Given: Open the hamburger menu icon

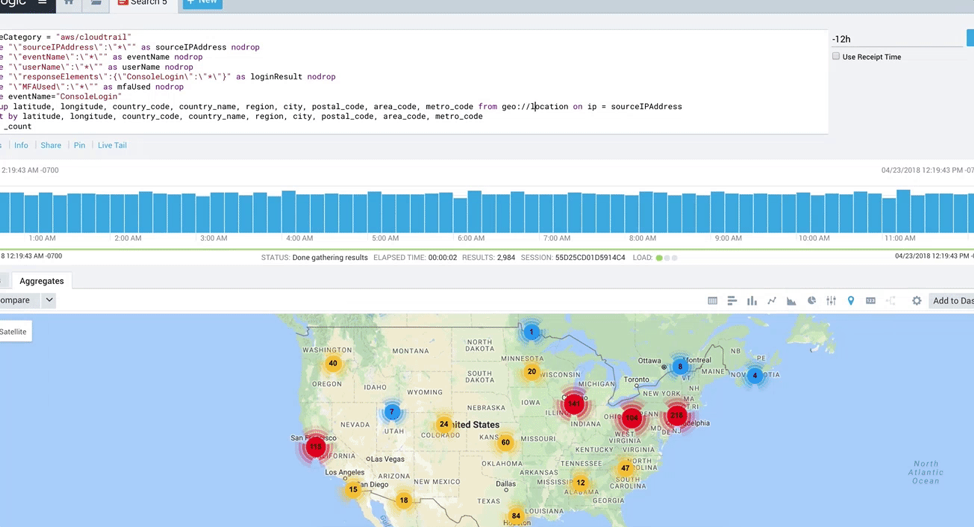Looking at the screenshot, I should (x=42, y=2).
